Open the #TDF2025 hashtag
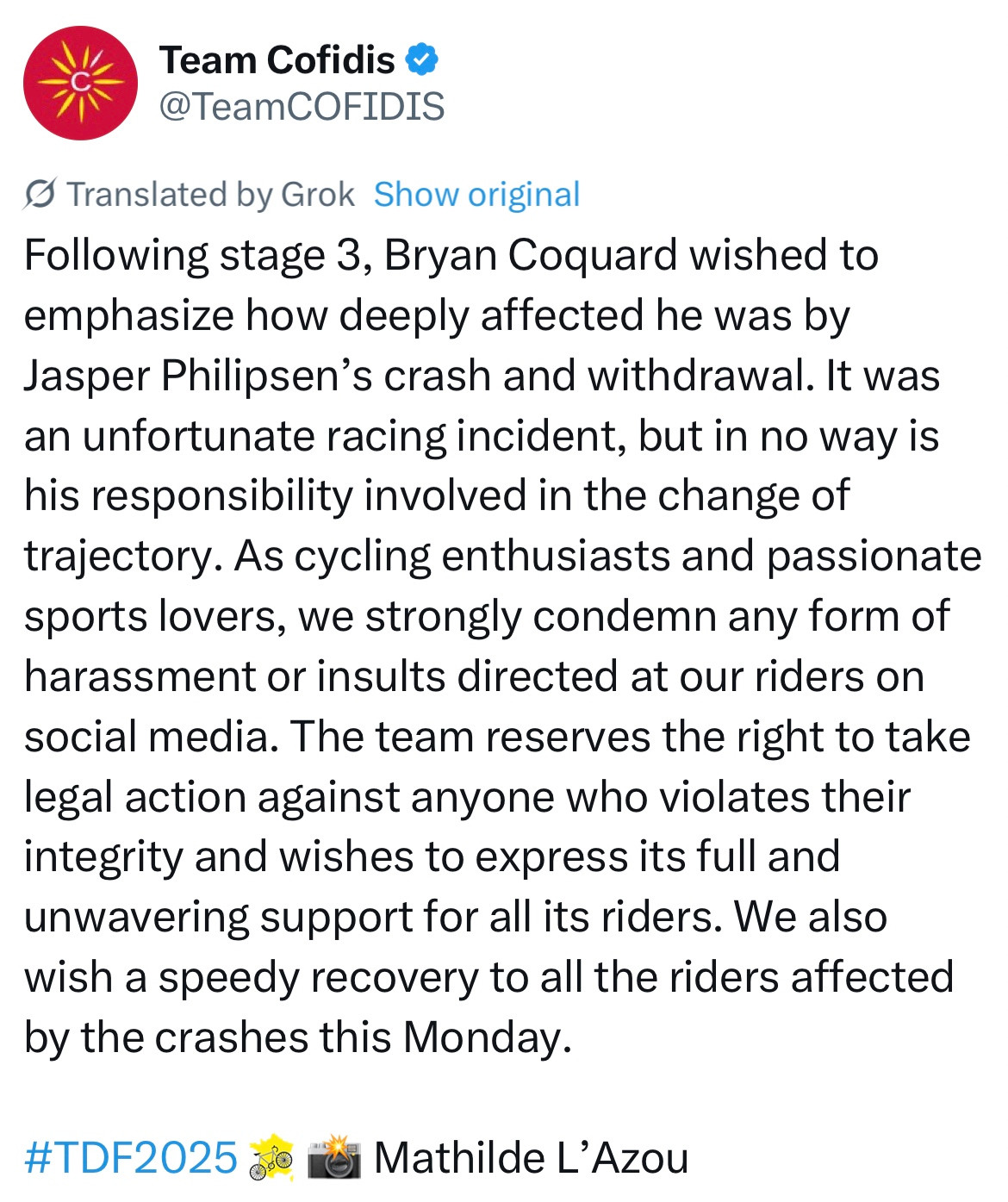The image size is (1008, 1202). (x=130, y=1157)
